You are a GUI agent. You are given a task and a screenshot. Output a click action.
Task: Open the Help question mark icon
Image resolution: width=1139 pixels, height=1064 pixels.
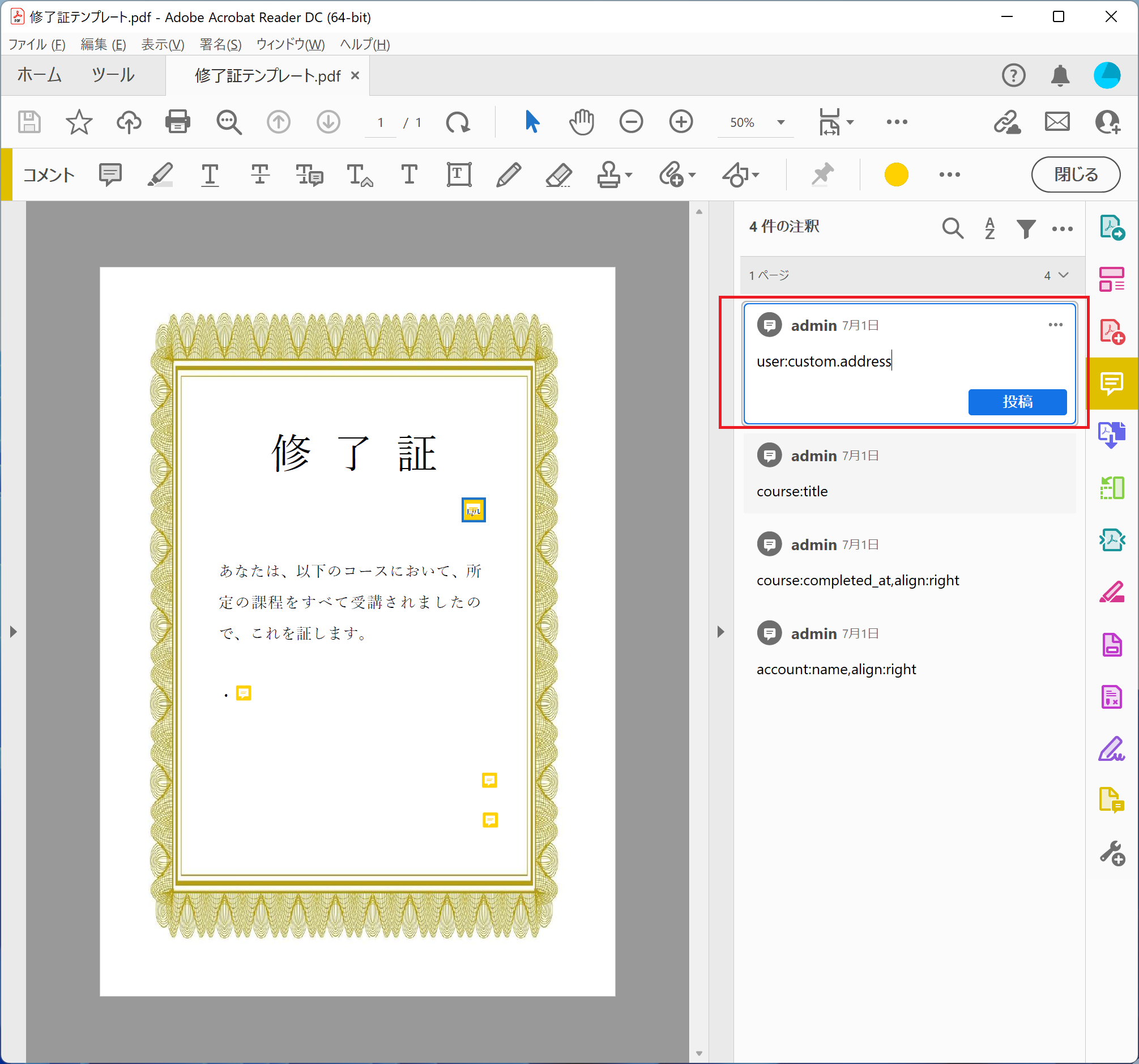click(1013, 75)
